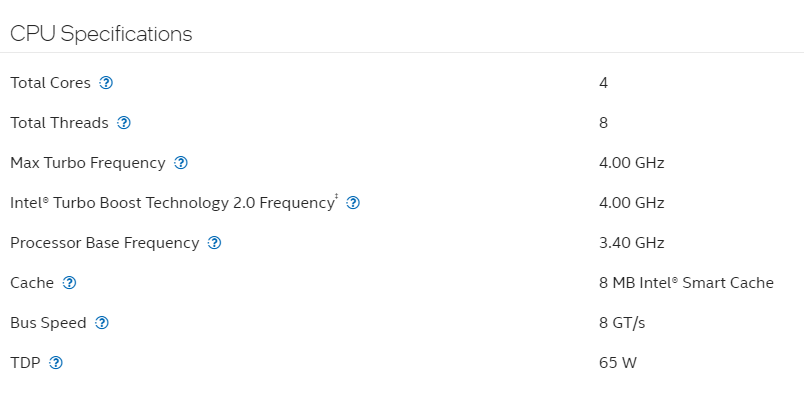Viewport: 804px width, 401px height.
Task: Open the Total Threads help tooltip icon
Action: click(124, 123)
